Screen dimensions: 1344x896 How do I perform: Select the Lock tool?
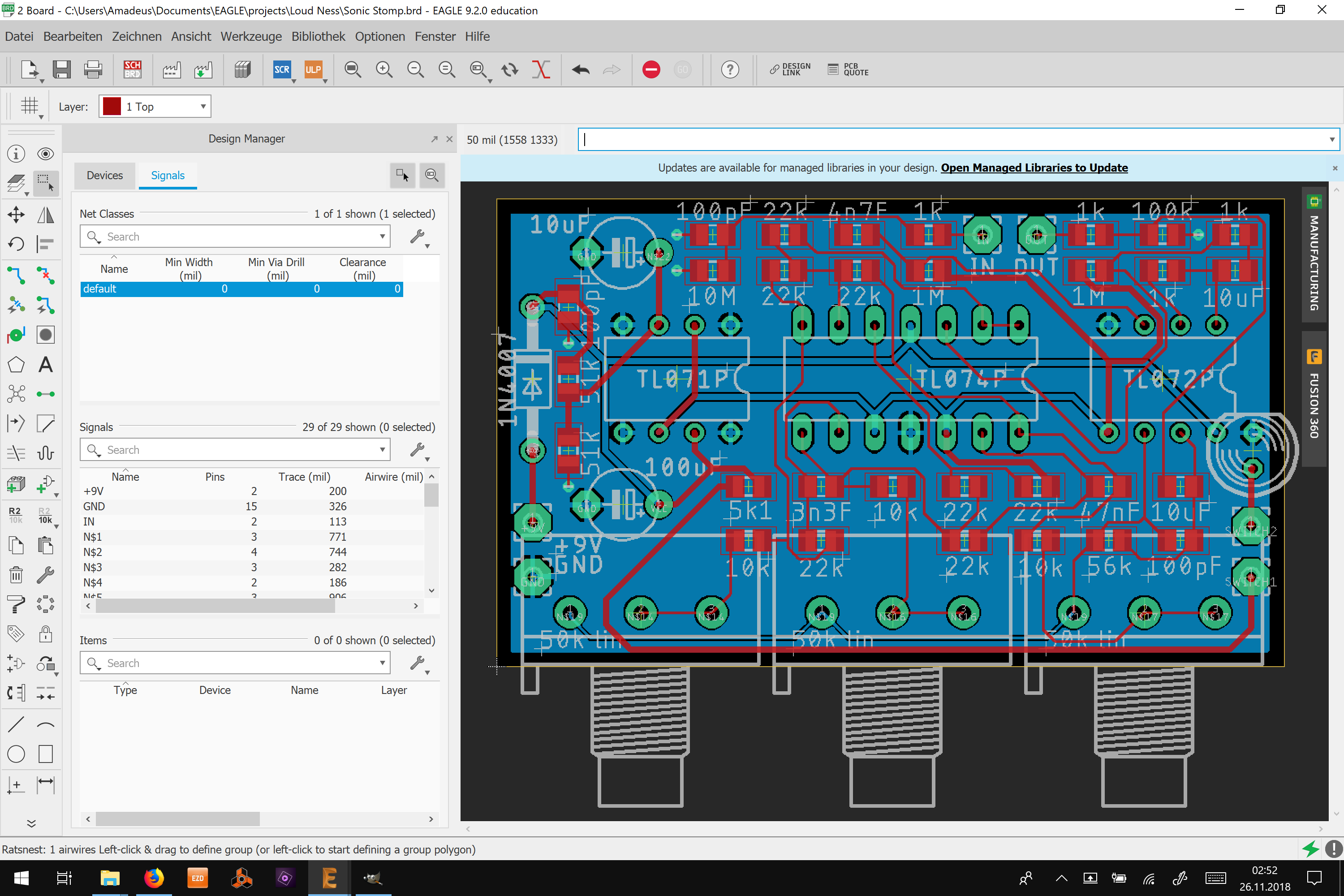pos(45,634)
